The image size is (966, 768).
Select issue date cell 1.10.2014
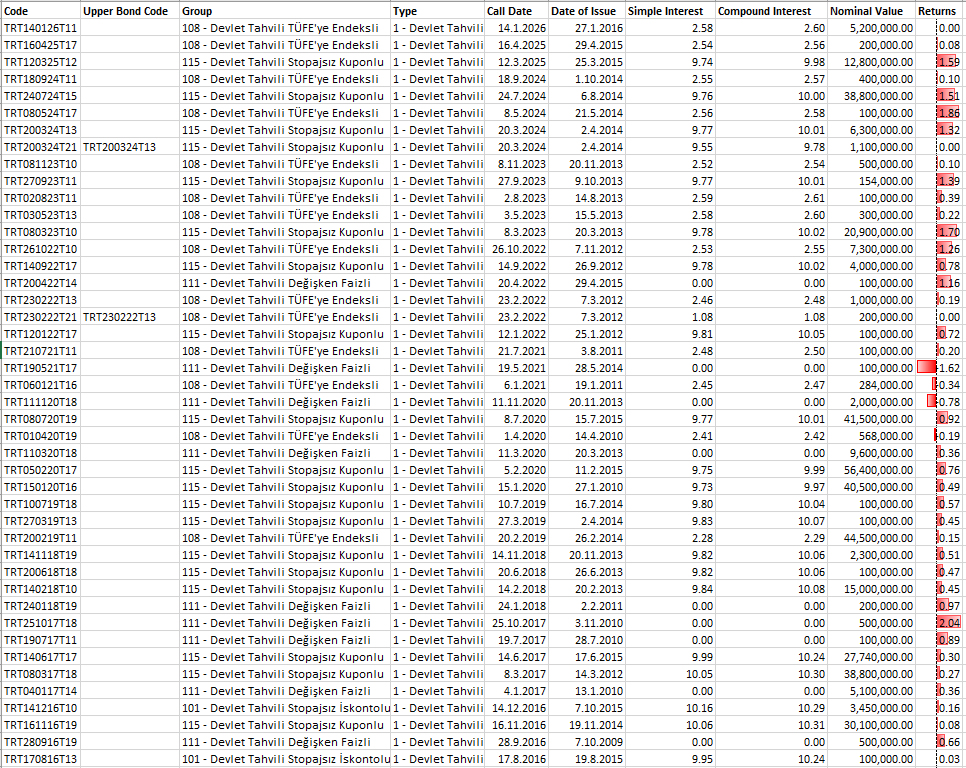click(586, 79)
